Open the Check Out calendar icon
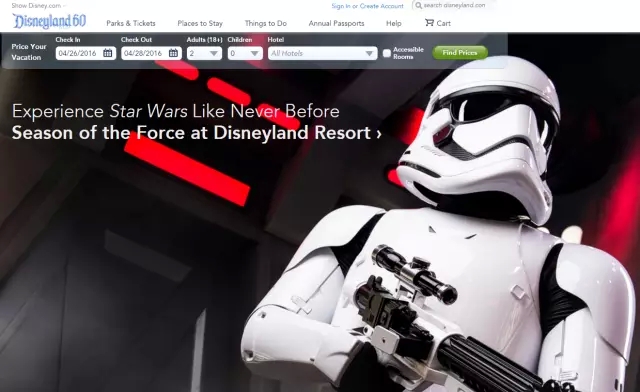Image resolution: width=640 pixels, height=392 pixels. coord(173,53)
